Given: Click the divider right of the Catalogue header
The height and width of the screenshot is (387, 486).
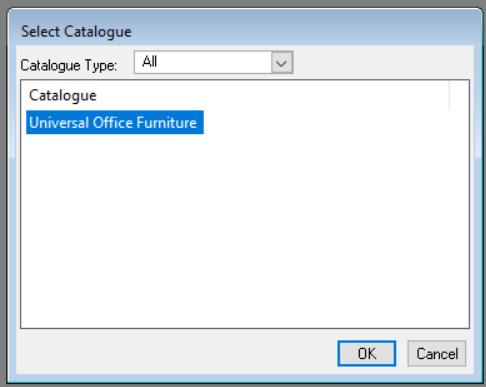Looking at the screenshot, I should click(x=449, y=96).
